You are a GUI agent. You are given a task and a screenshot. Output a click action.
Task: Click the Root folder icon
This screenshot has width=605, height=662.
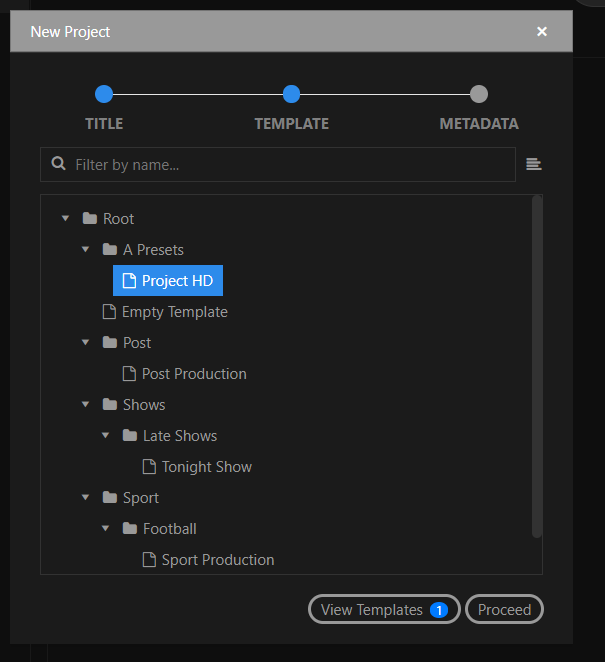[x=90, y=218]
